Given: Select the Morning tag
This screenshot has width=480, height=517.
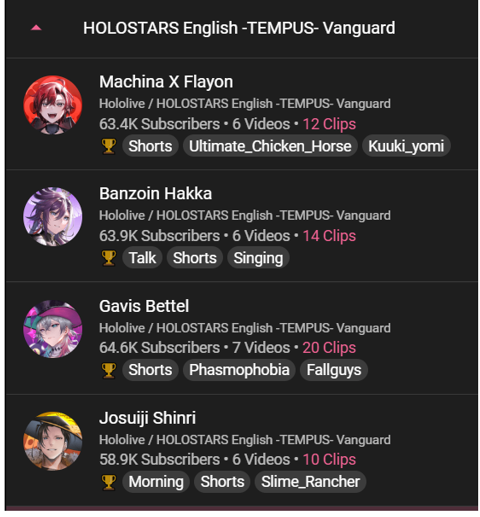Looking at the screenshot, I should click(x=156, y=482).
